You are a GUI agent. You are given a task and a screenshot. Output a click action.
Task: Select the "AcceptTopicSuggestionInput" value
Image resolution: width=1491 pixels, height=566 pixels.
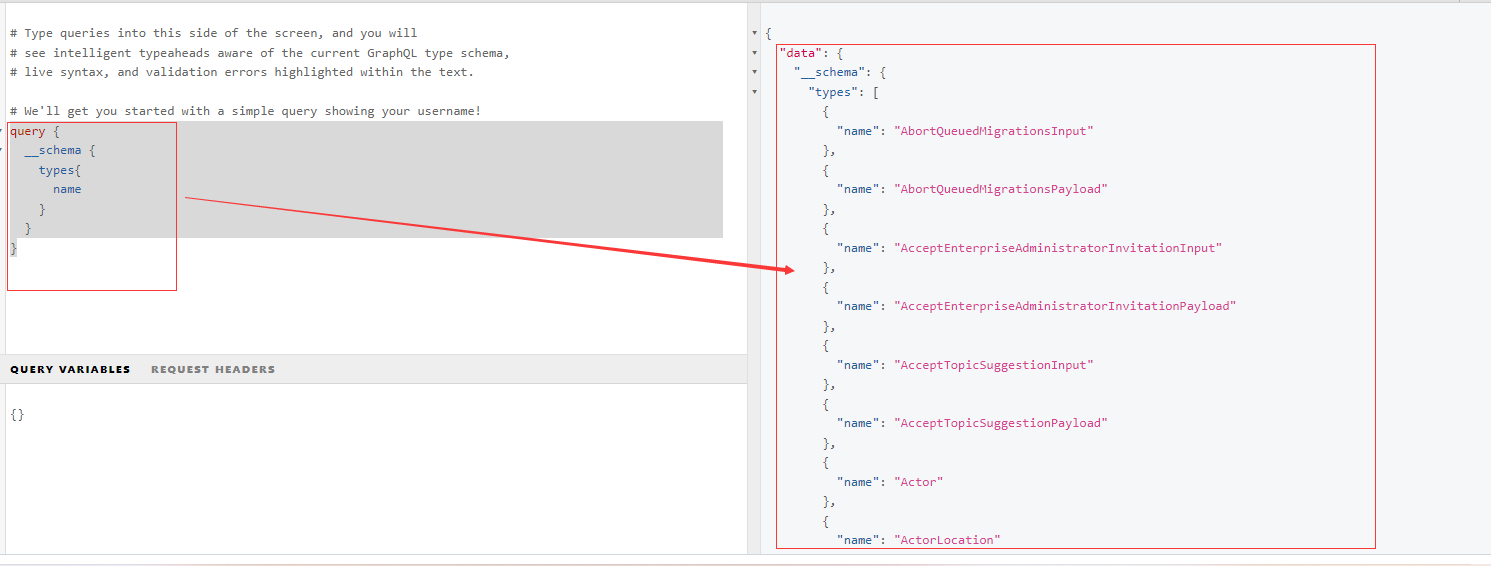tap(994, 365)
